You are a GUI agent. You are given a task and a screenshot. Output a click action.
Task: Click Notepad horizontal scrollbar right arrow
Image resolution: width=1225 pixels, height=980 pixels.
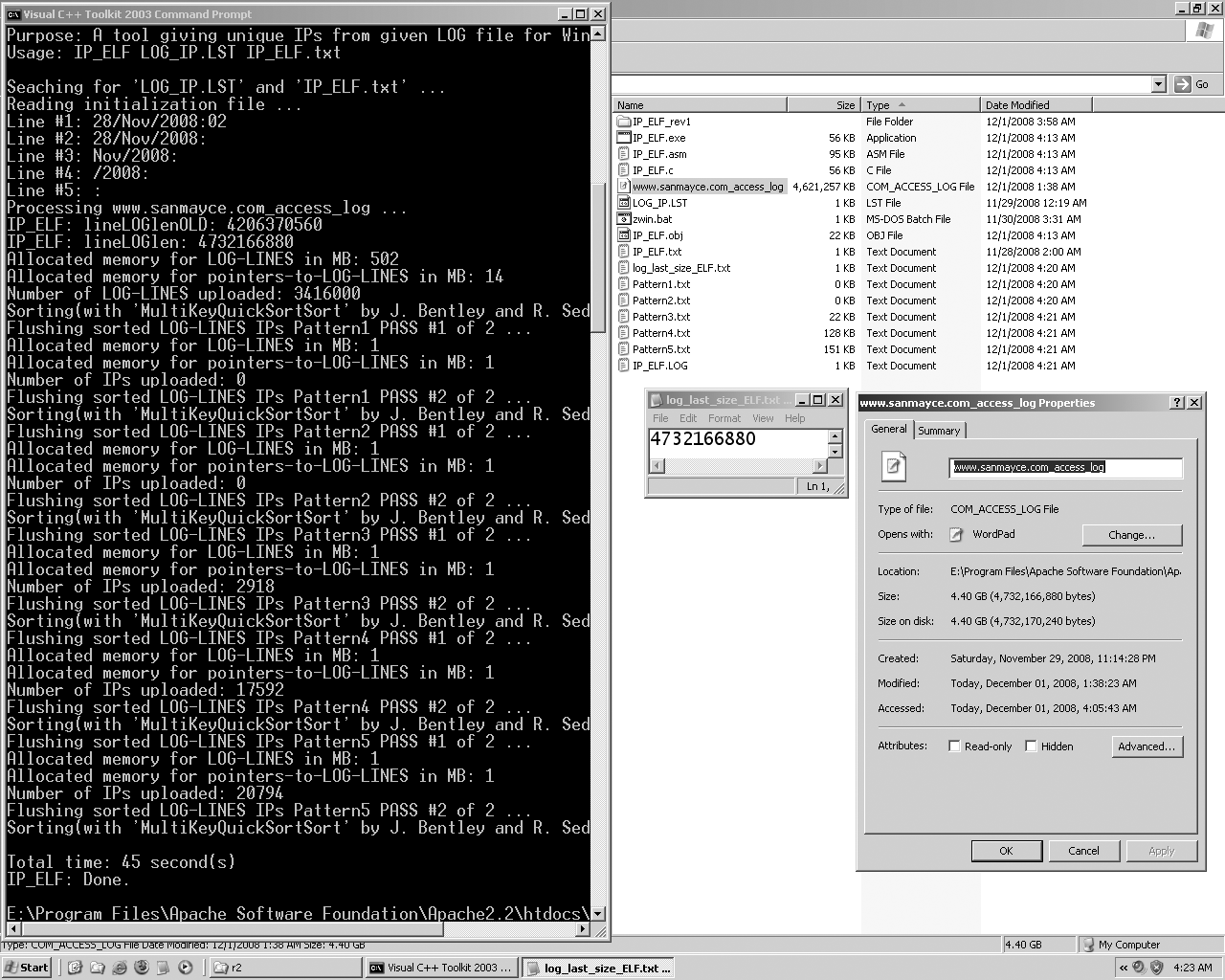tap(819, 466)
